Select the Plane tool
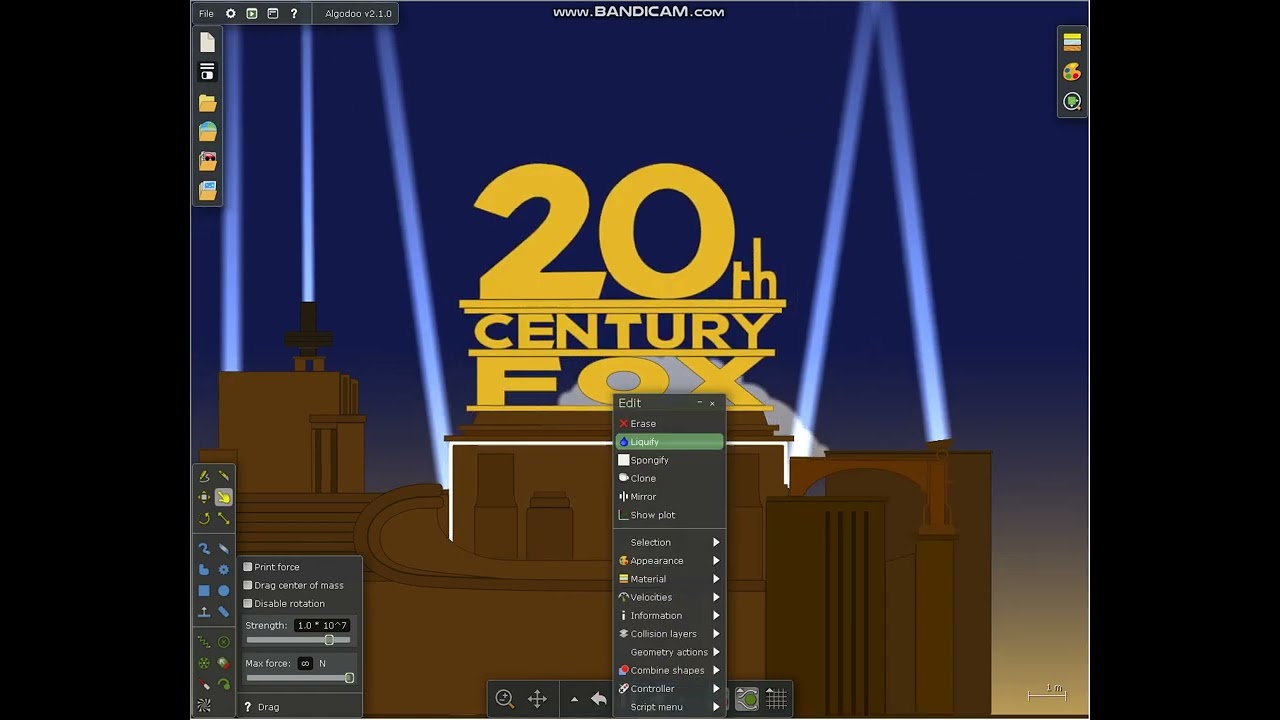Screen dimensions: 1280x720 click(204, 611)
